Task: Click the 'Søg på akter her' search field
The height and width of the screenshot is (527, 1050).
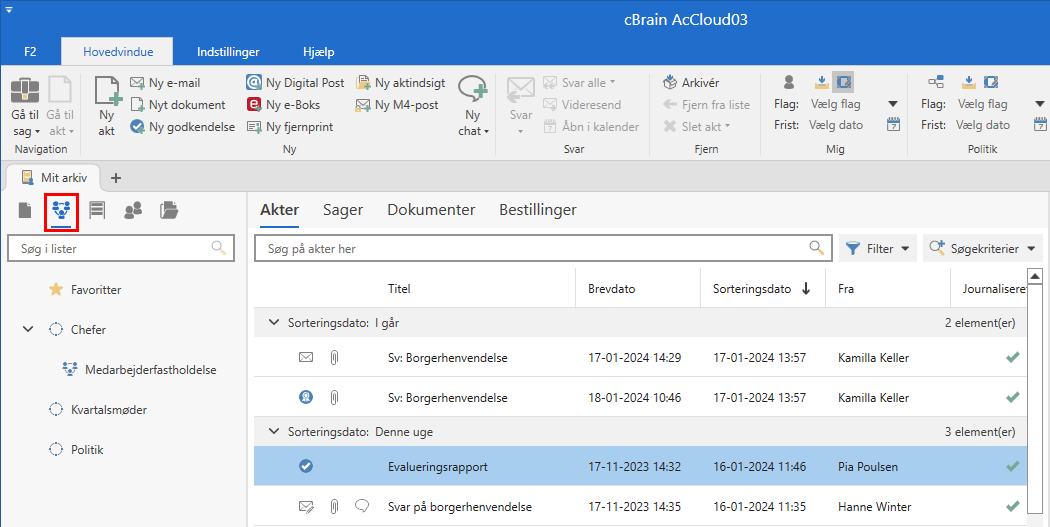Action: point(535,249)
